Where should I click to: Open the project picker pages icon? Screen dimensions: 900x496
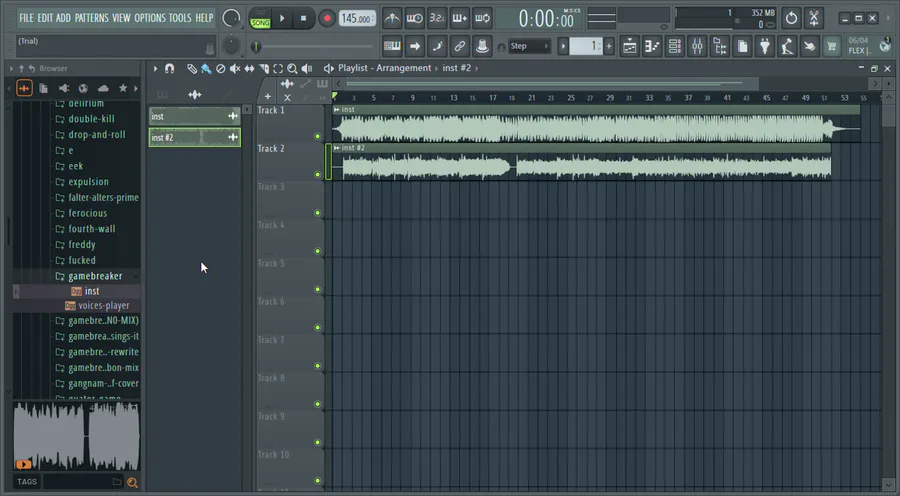tap(742, 46)
